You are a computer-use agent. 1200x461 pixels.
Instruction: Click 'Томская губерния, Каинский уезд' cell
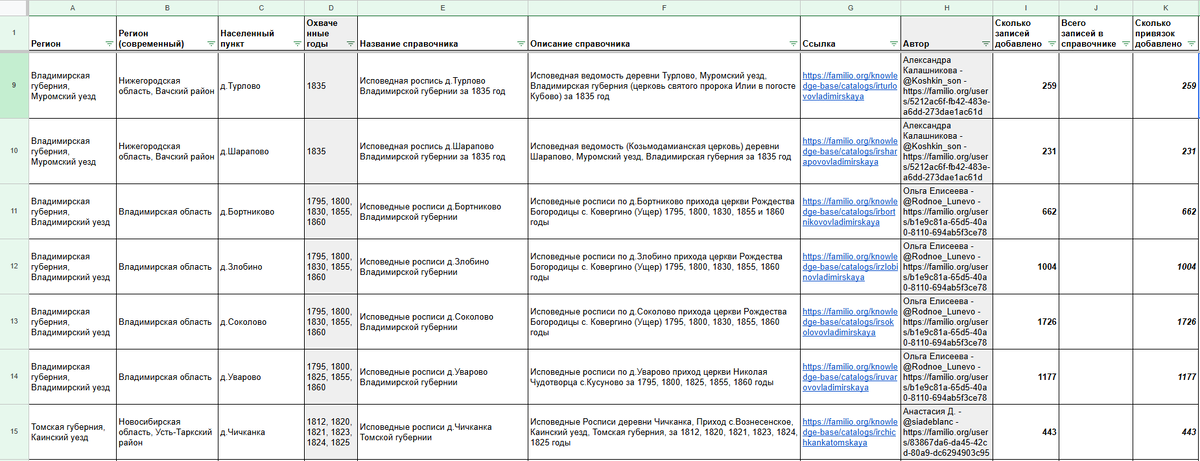71,431
